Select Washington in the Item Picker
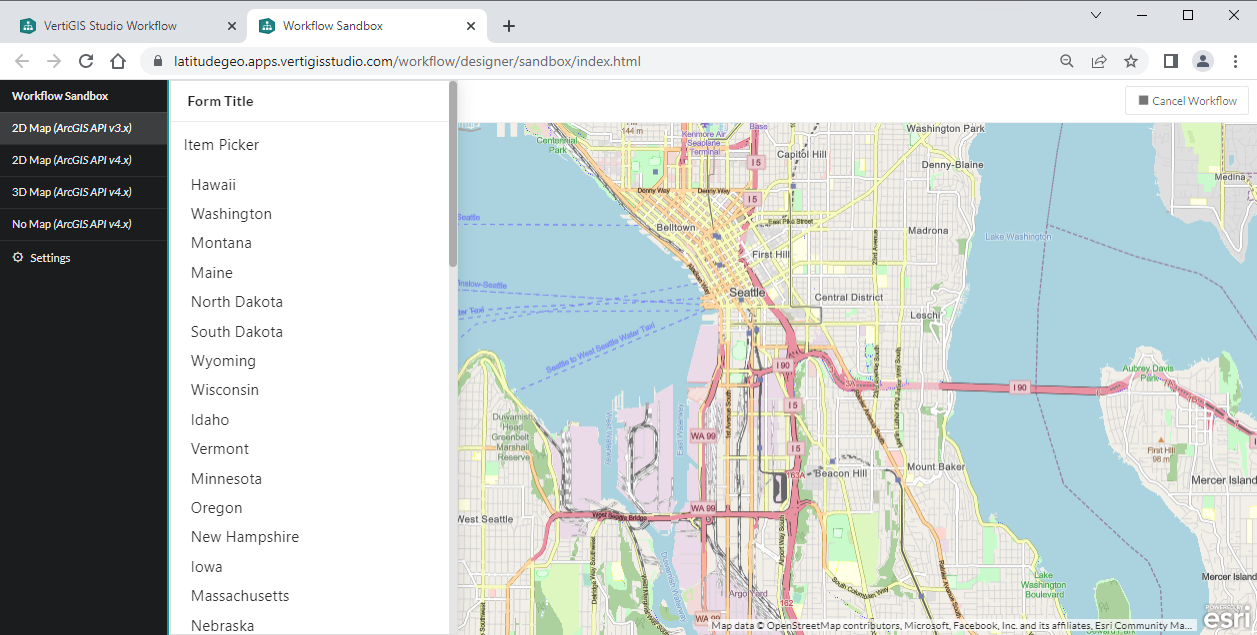Viewport: 1257px width, 635px height. point(231,213)
